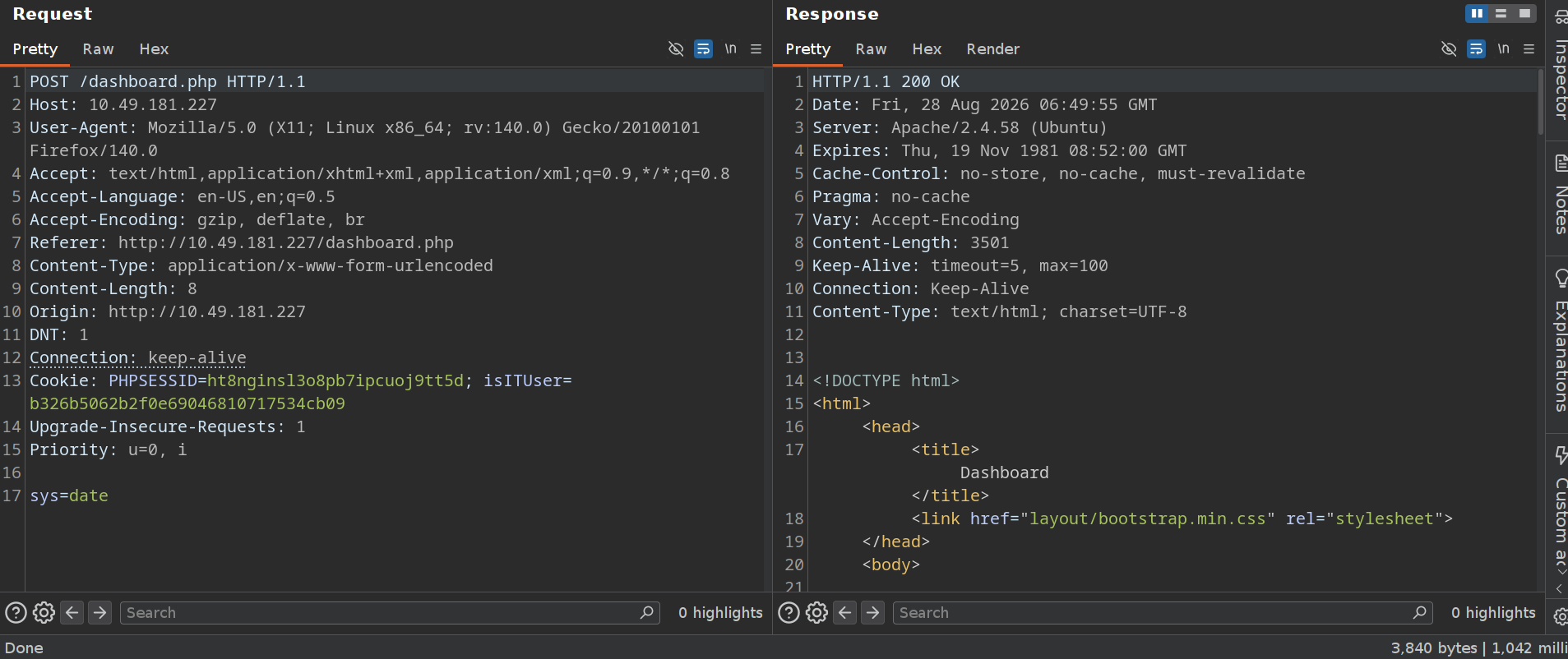Switch to combined single-pane layout
The width and height of the screenshot is (1568, 659).
[x=1525, y=13]
